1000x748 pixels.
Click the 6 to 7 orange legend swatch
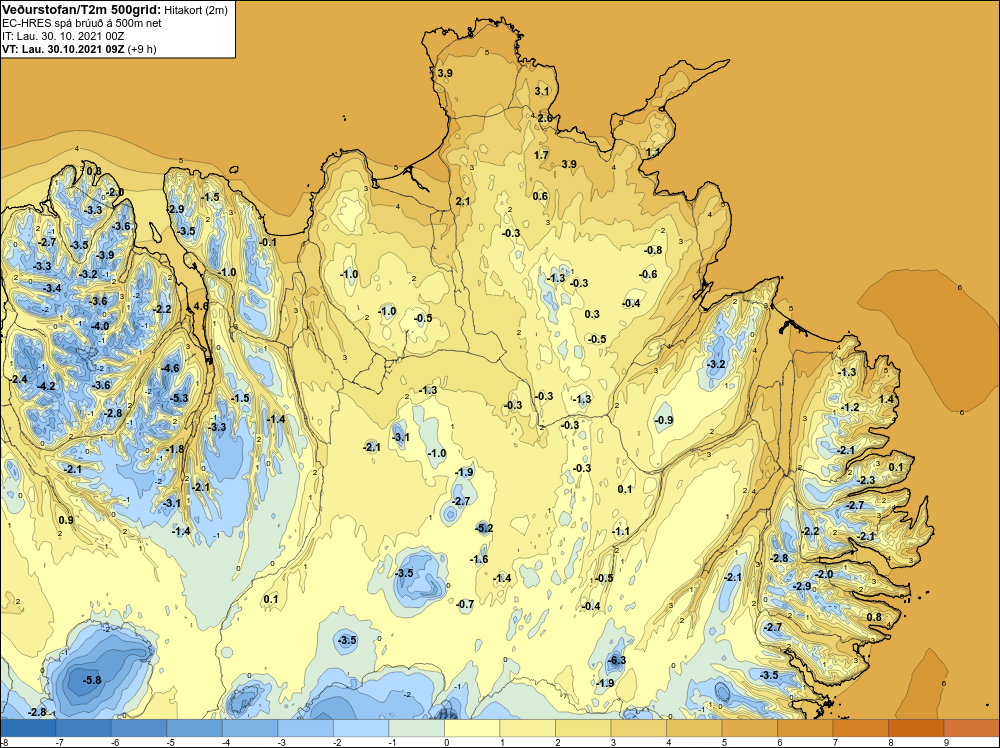[805, 728]
